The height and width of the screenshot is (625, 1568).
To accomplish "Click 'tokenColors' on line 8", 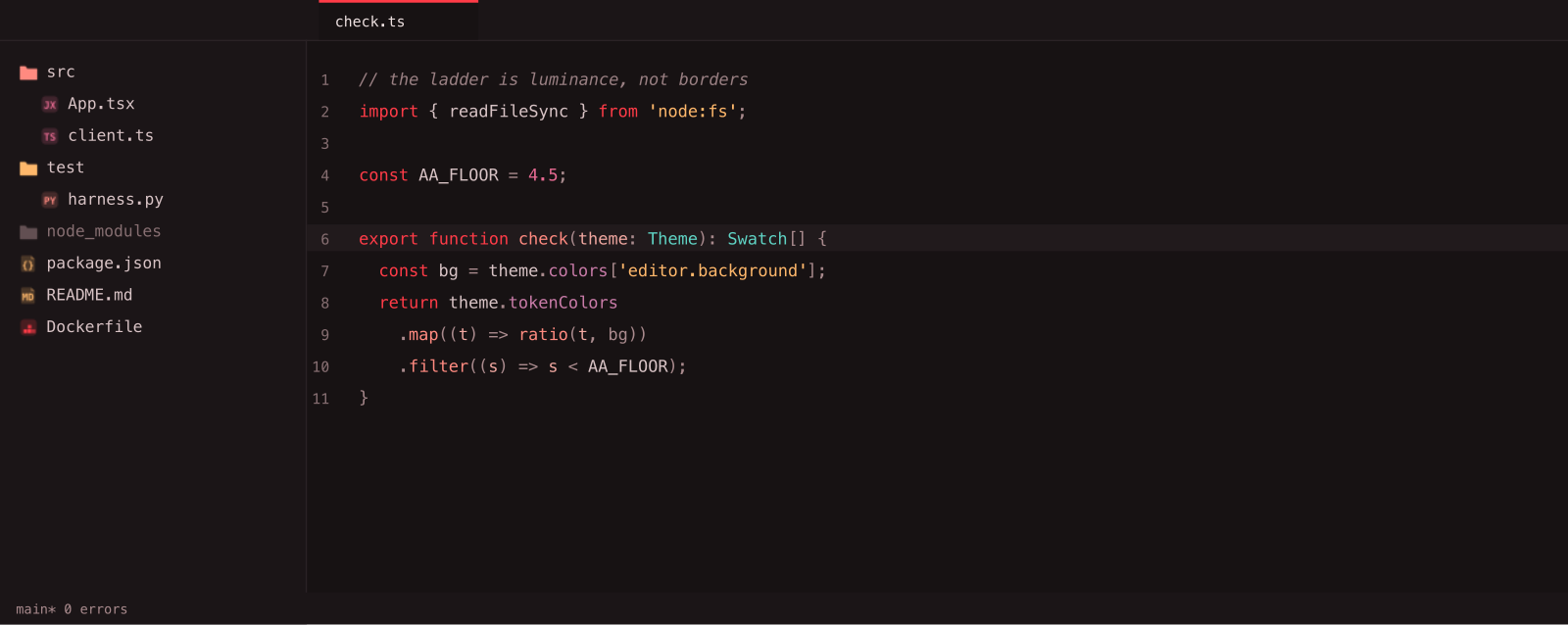I will click(563, 303).
